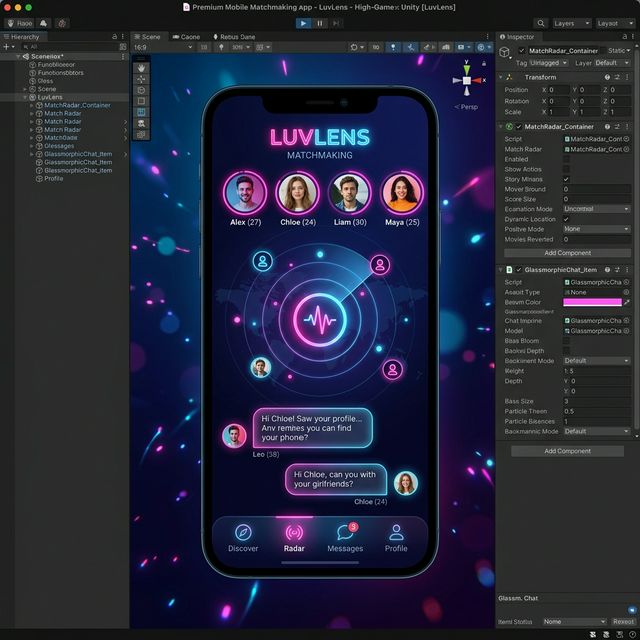This screenshot has width=640, height=640.
Task: Click the object picker on Script field
Action: (x=626, y=139)
